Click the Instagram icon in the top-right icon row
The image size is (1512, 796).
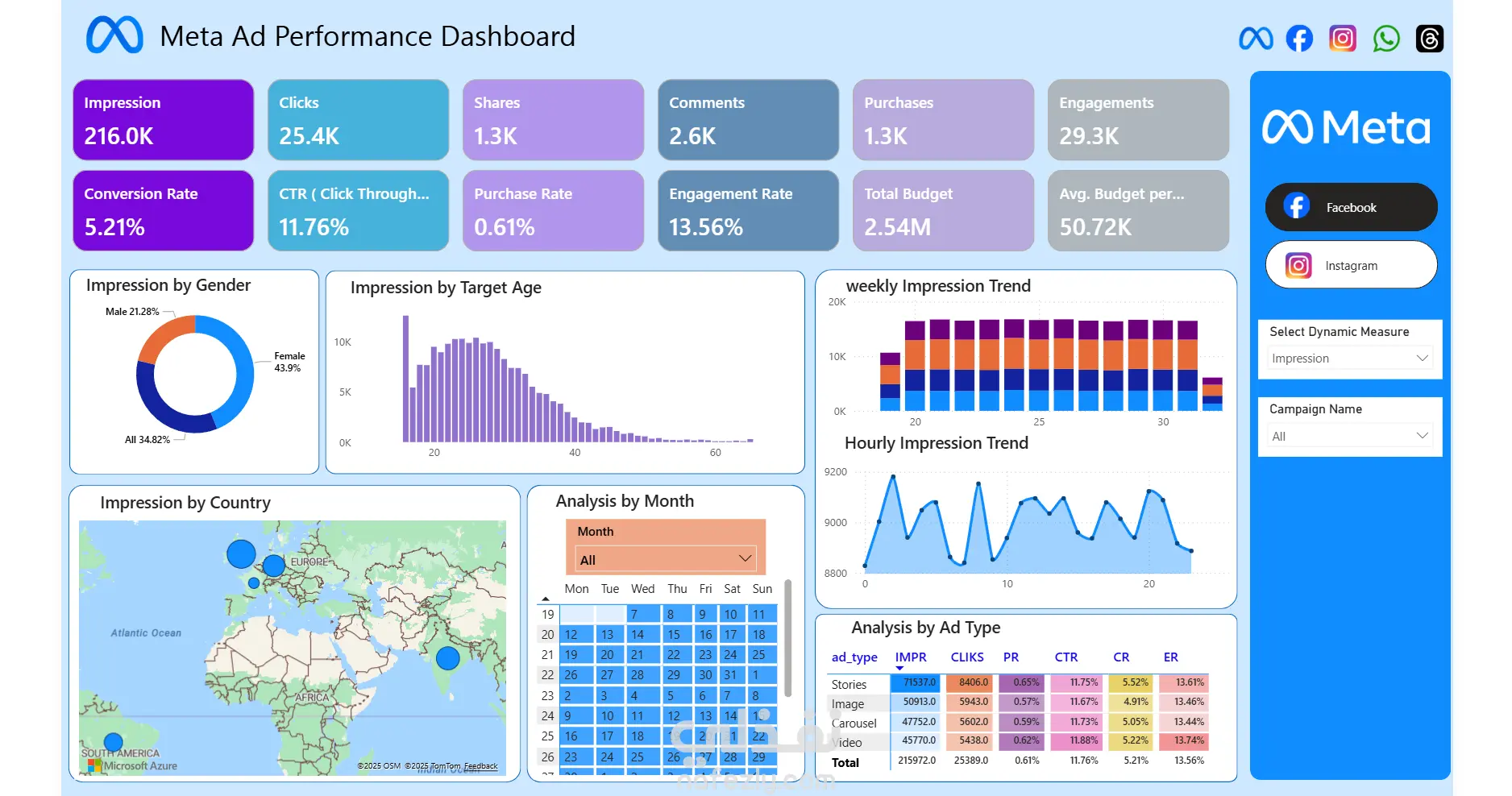(1343, 38)
